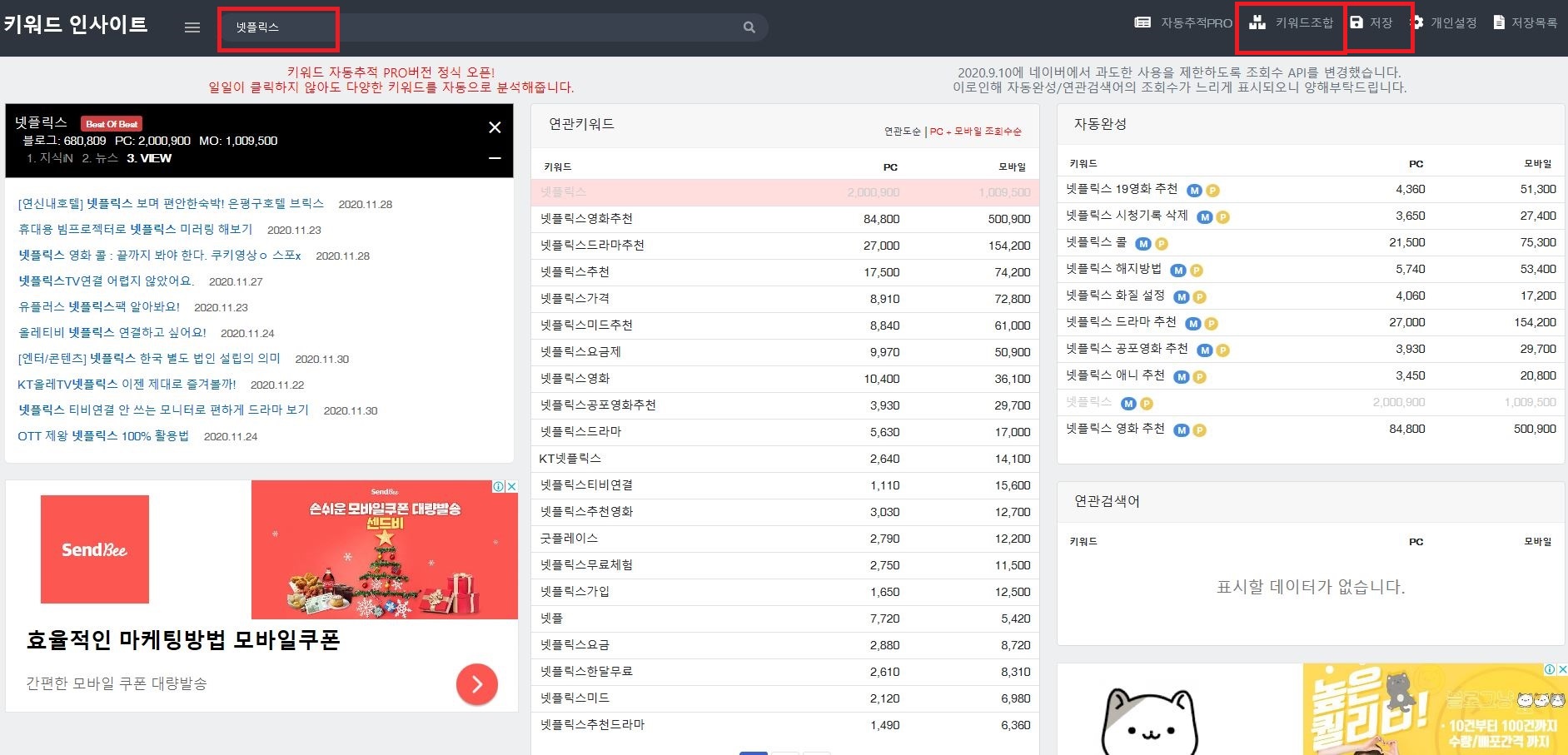1568x755 pixels.
Task: Click the 키워드조합 icon
Action: pos(1258,23)
